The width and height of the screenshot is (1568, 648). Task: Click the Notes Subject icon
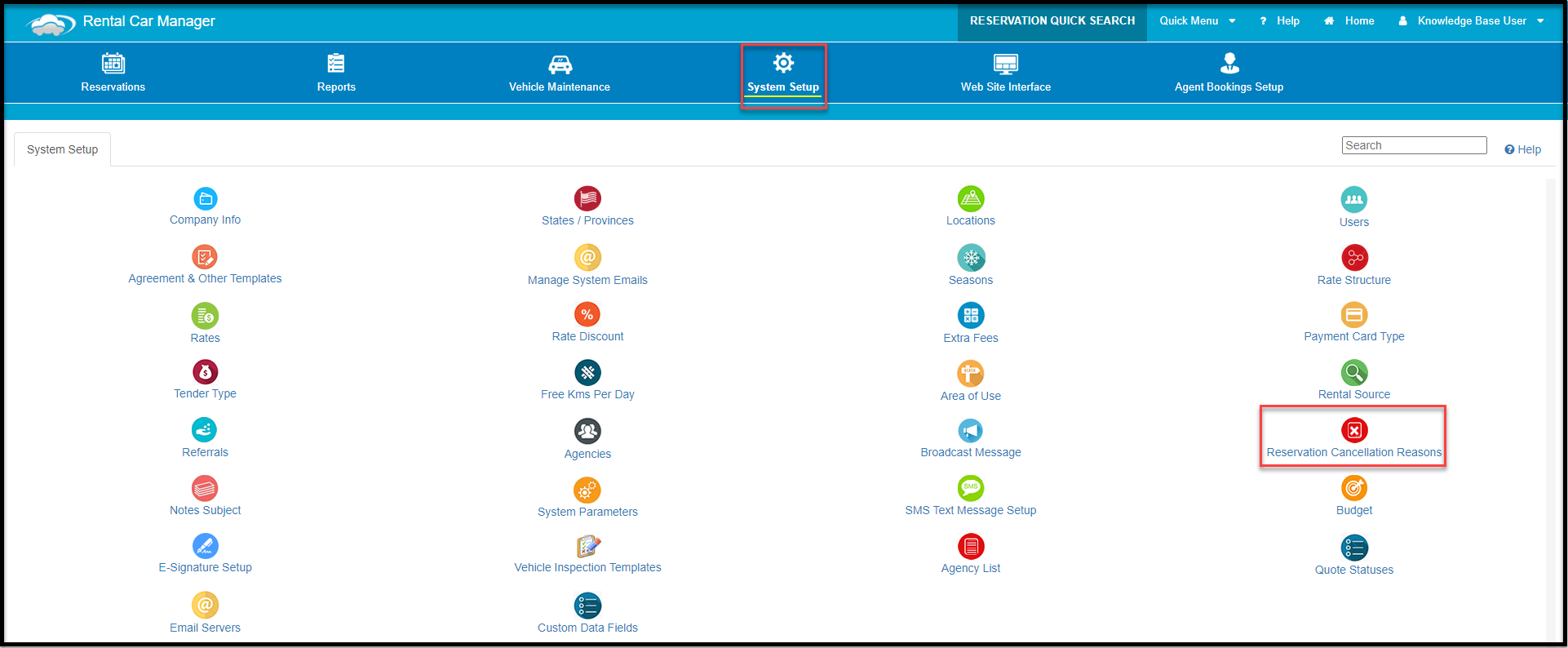click(x=205, y=489)
